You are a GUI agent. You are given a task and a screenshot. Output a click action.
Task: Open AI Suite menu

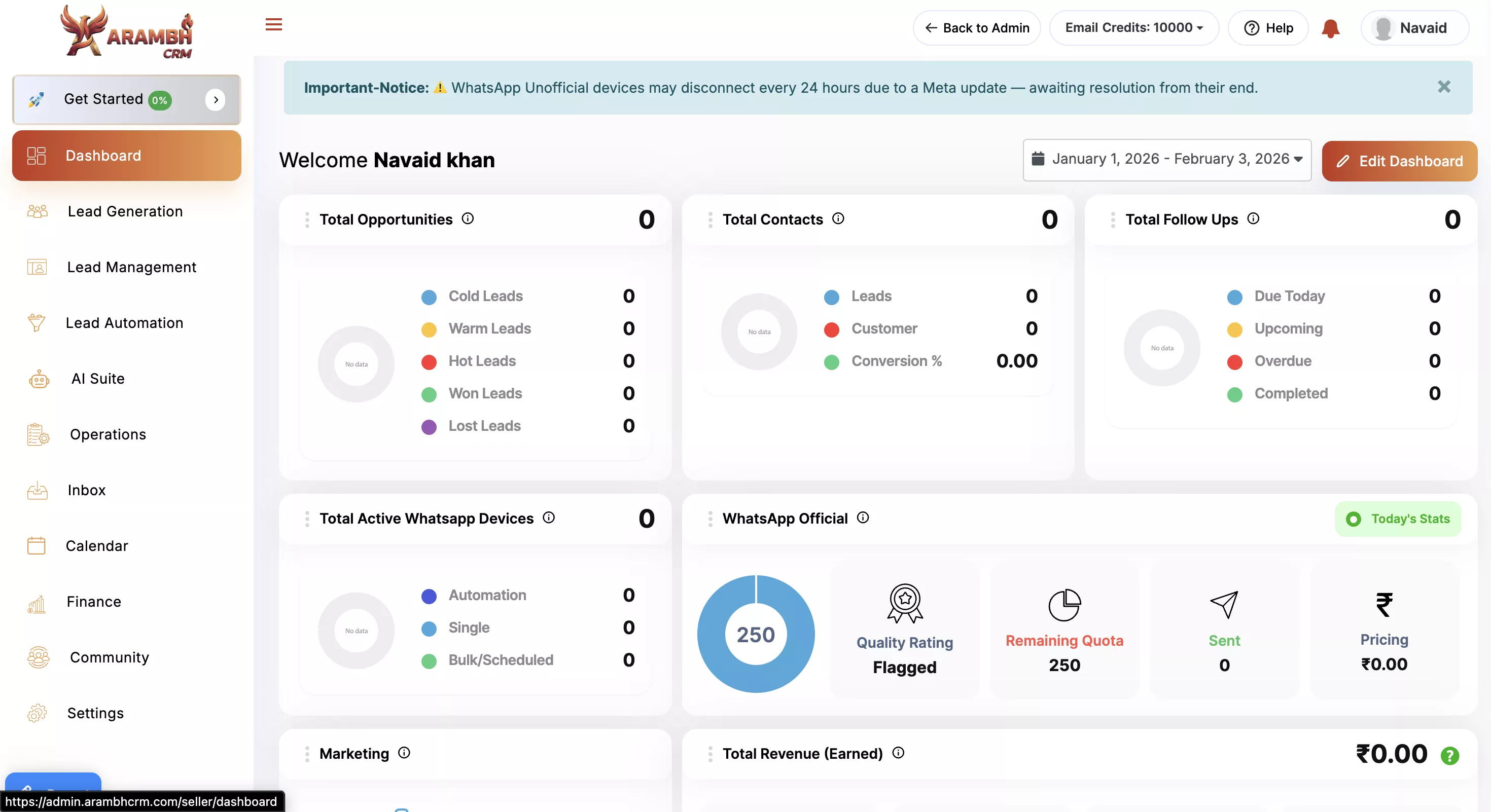click(98, 378)
